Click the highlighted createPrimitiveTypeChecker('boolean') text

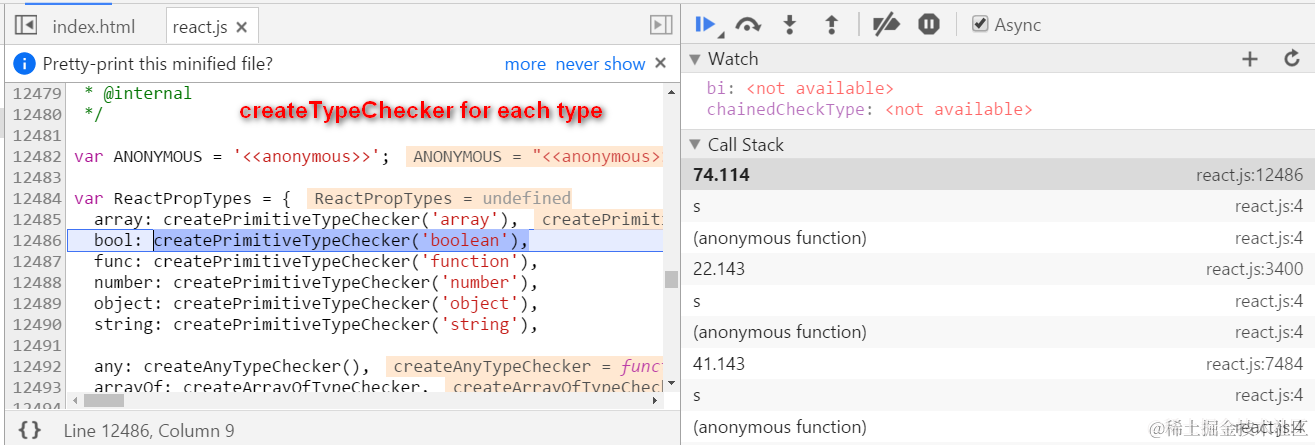[340, 240]
